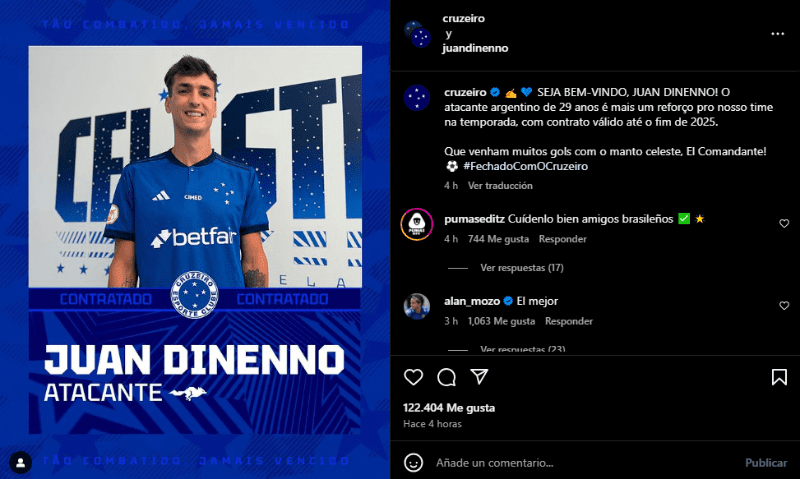Expand 'Ver respuestas (23)' replies
This screenshot has height=479, width=800.
pos(522,349)
